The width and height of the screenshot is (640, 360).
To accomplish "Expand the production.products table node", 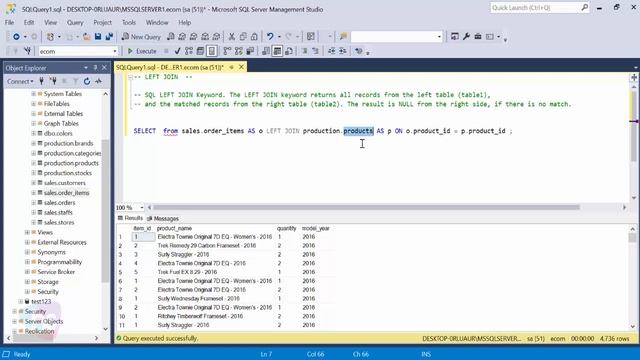I will [x=33, y=163].
